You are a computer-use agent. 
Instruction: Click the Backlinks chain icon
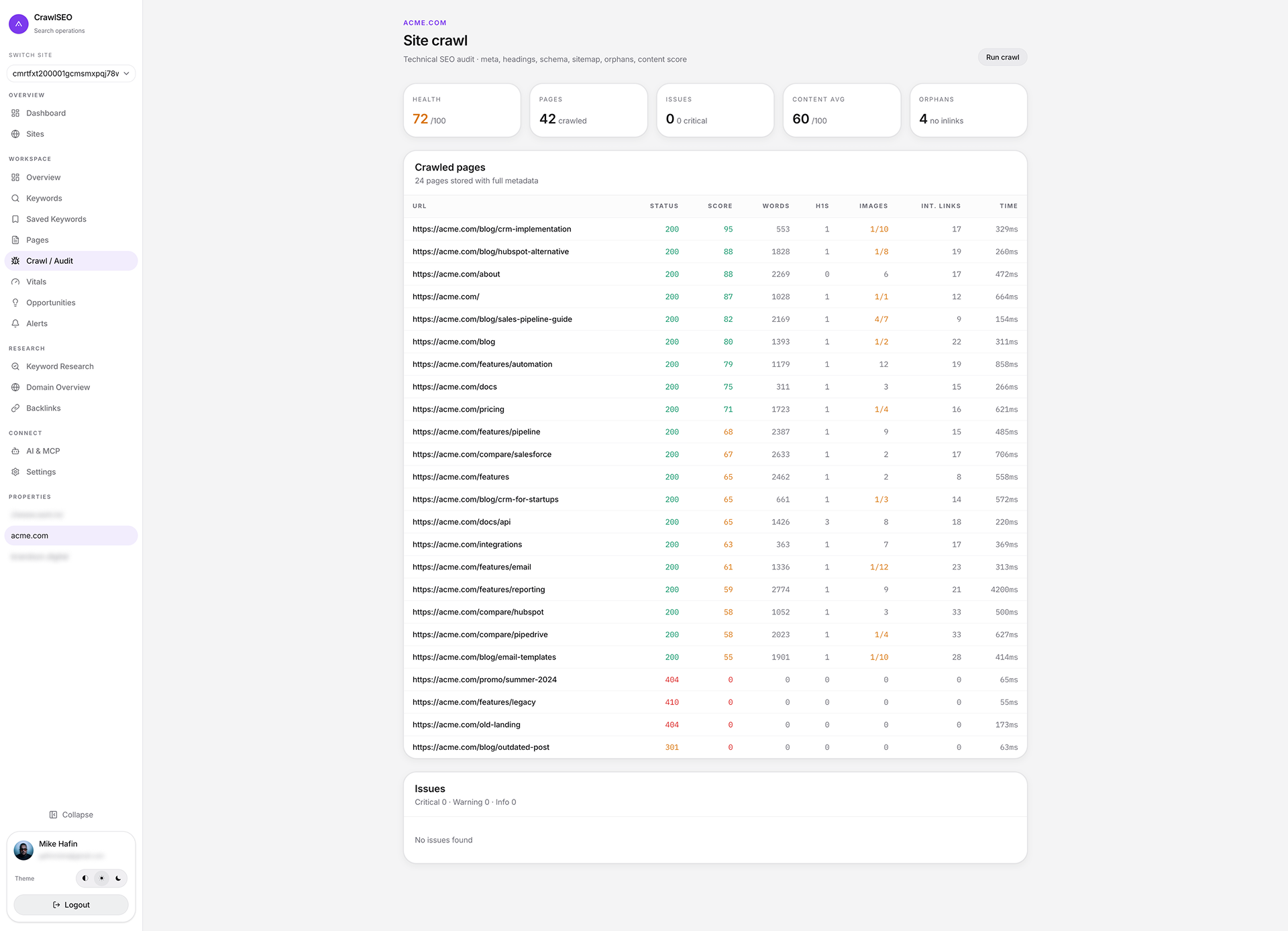click(x=15, y=408)
